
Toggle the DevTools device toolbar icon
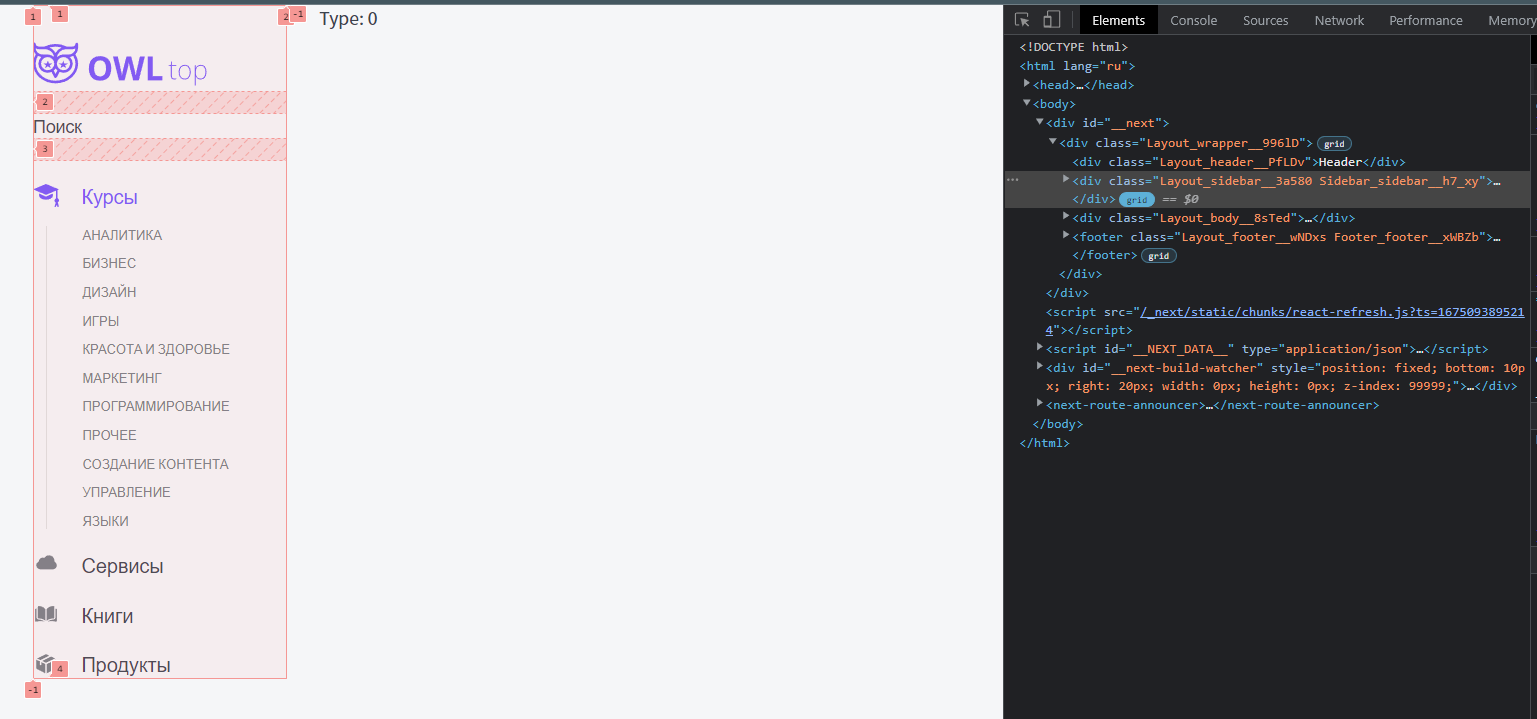click(1051, 20)
